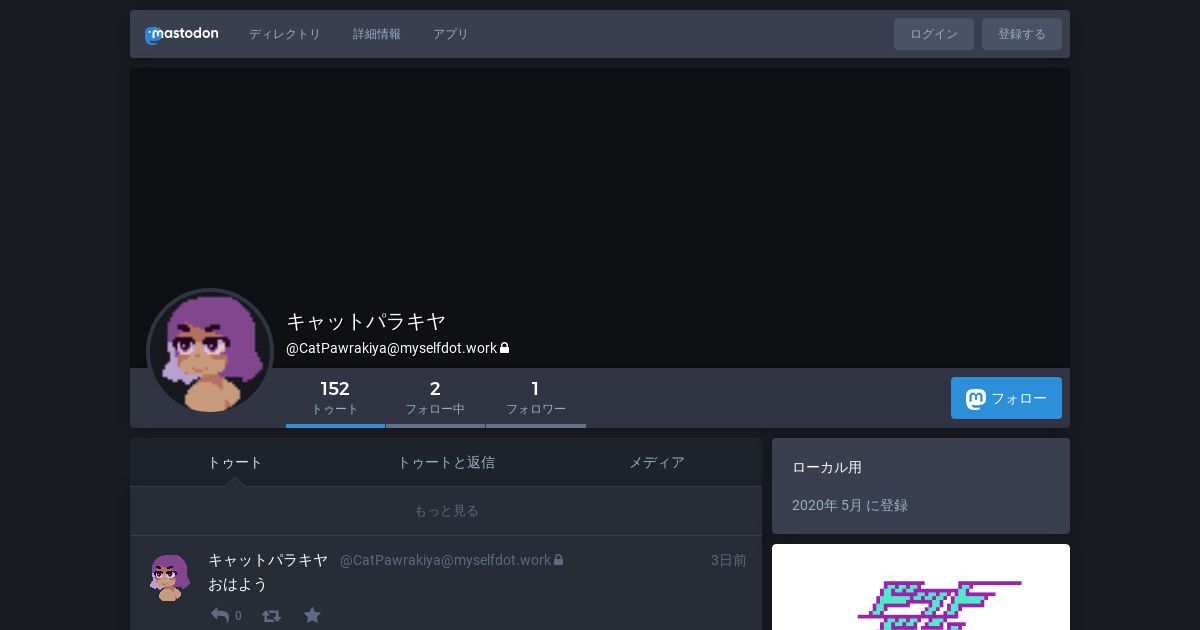
Task: Select the 152 トゥート counter
Action: point(335,397)
